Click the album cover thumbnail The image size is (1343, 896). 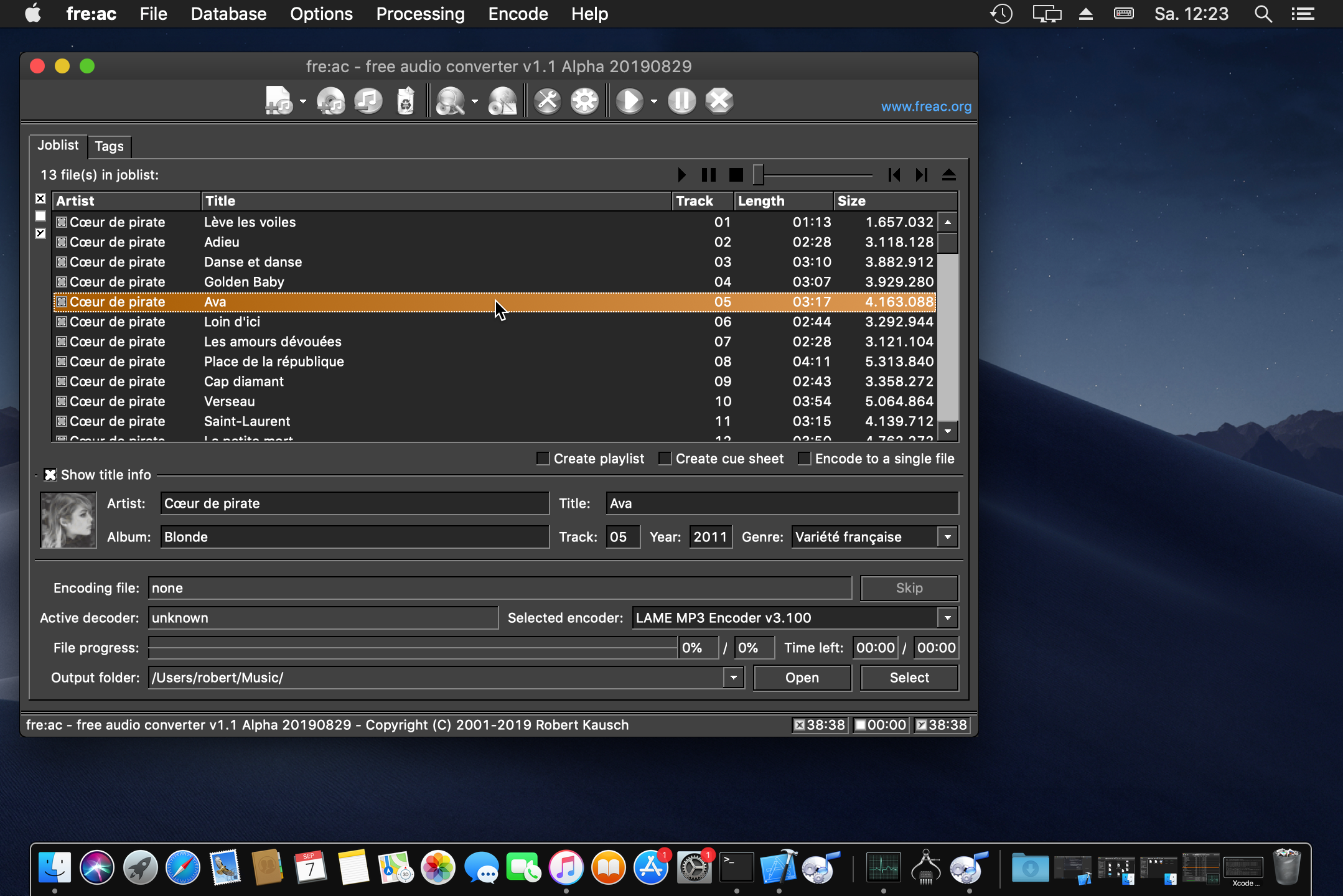pyautogui.click(x=68, y=520)
